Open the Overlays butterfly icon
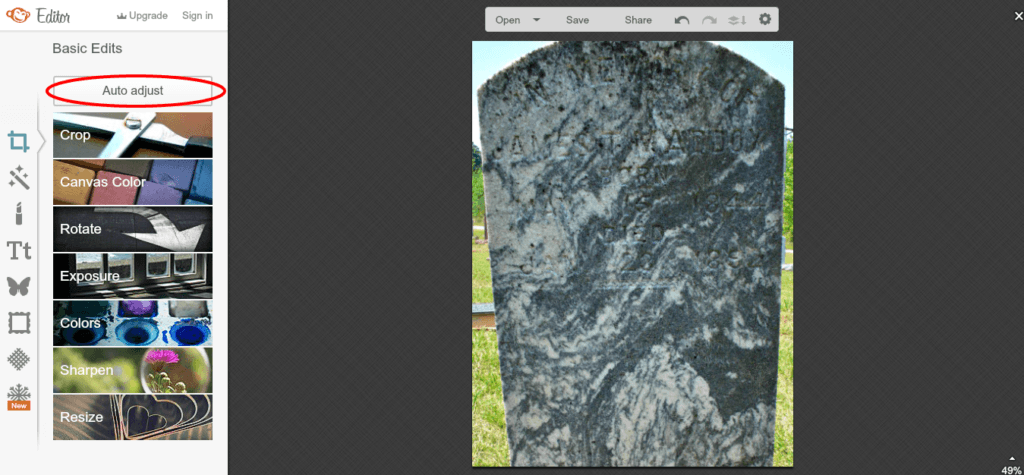Viewport: 1024px width, 475px height. [18, 286]
